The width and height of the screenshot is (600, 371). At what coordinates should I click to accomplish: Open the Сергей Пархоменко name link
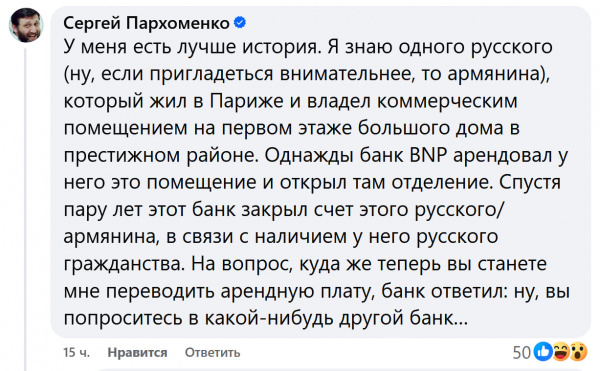[147, 23]
